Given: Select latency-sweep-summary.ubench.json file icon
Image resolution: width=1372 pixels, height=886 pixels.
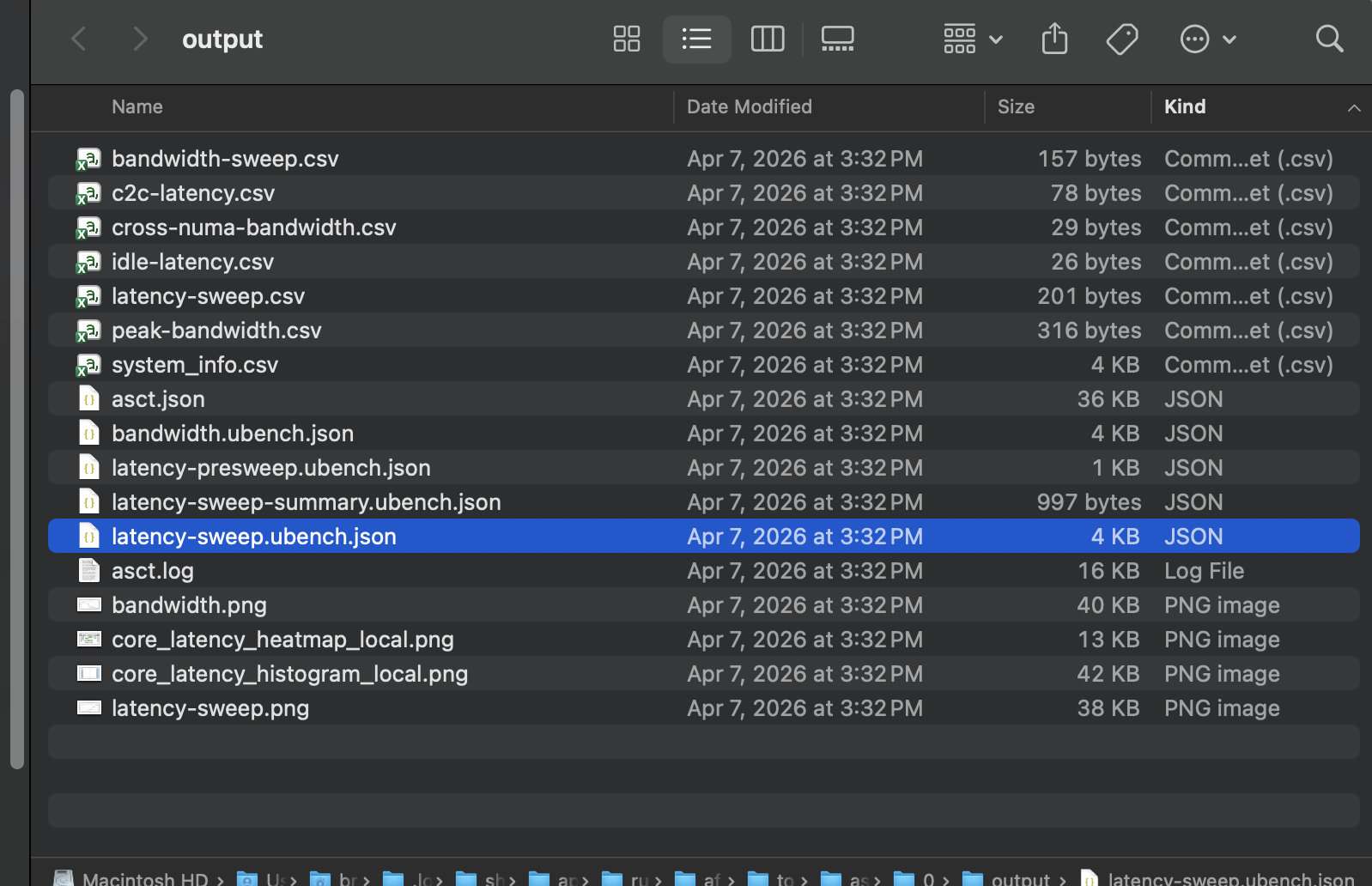Looking at the screenshot, I should pyautogui.click(x=89, y=502).
